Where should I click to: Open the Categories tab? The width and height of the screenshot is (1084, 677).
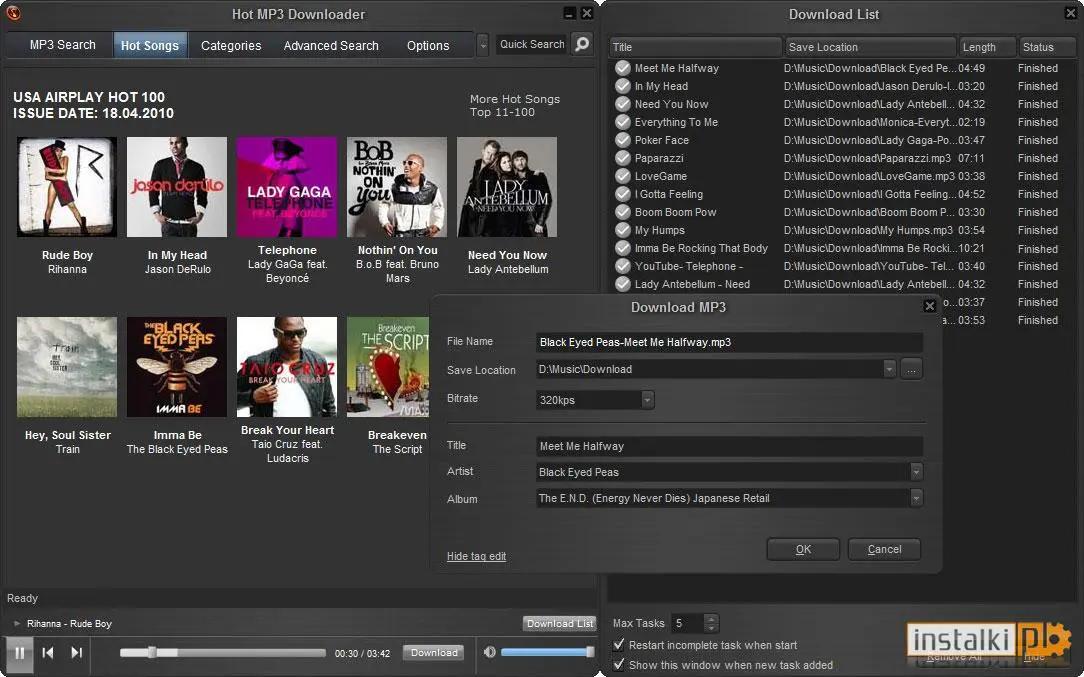[231, 46]
